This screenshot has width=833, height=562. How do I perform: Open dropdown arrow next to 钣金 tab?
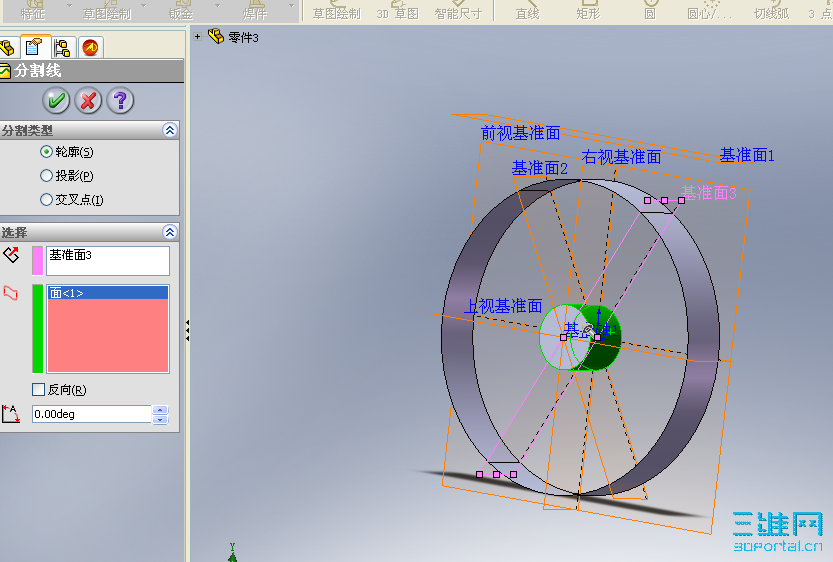(x=217, y=6)
